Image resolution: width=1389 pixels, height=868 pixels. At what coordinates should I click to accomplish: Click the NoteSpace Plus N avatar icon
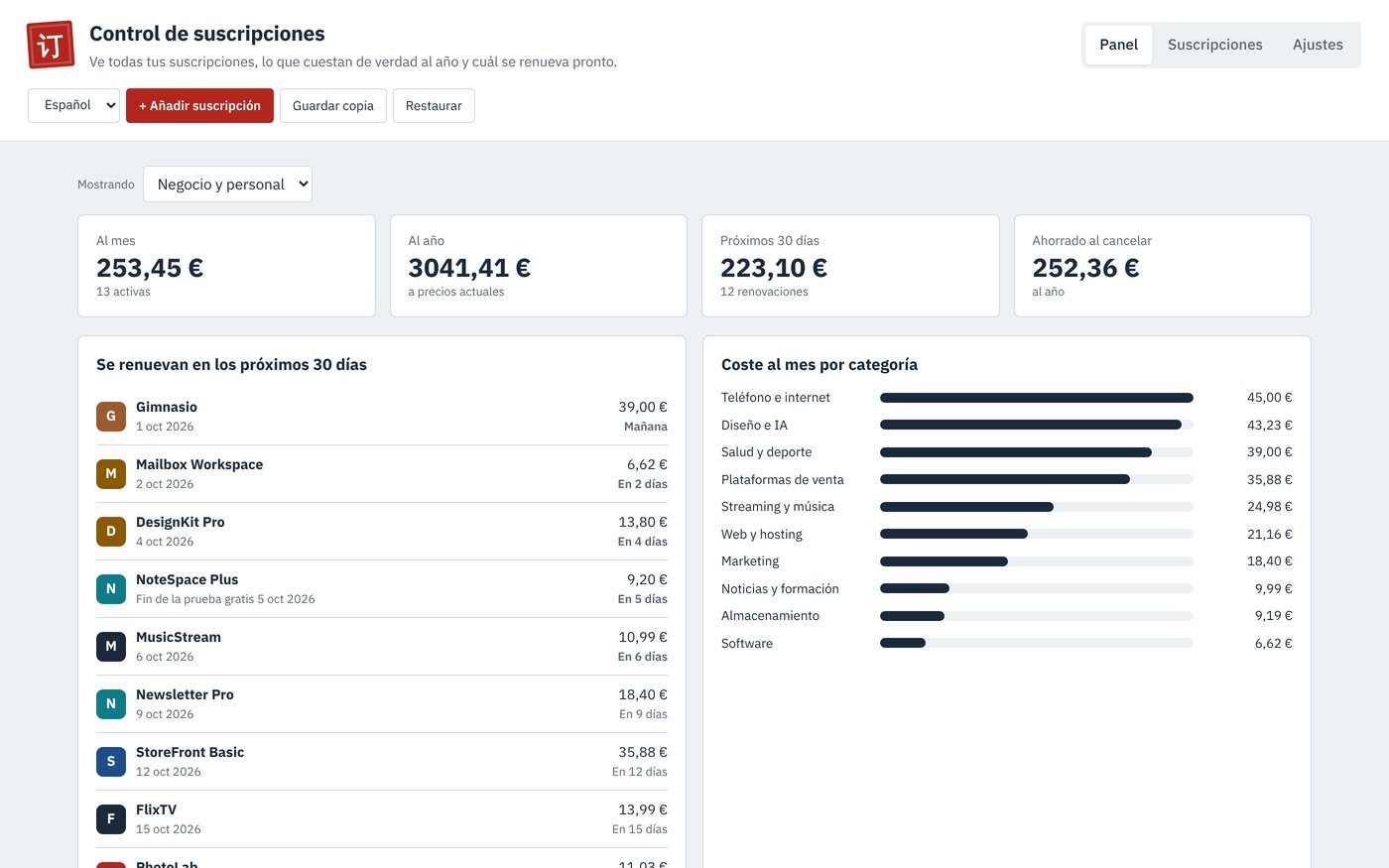(x=111, y=589)
